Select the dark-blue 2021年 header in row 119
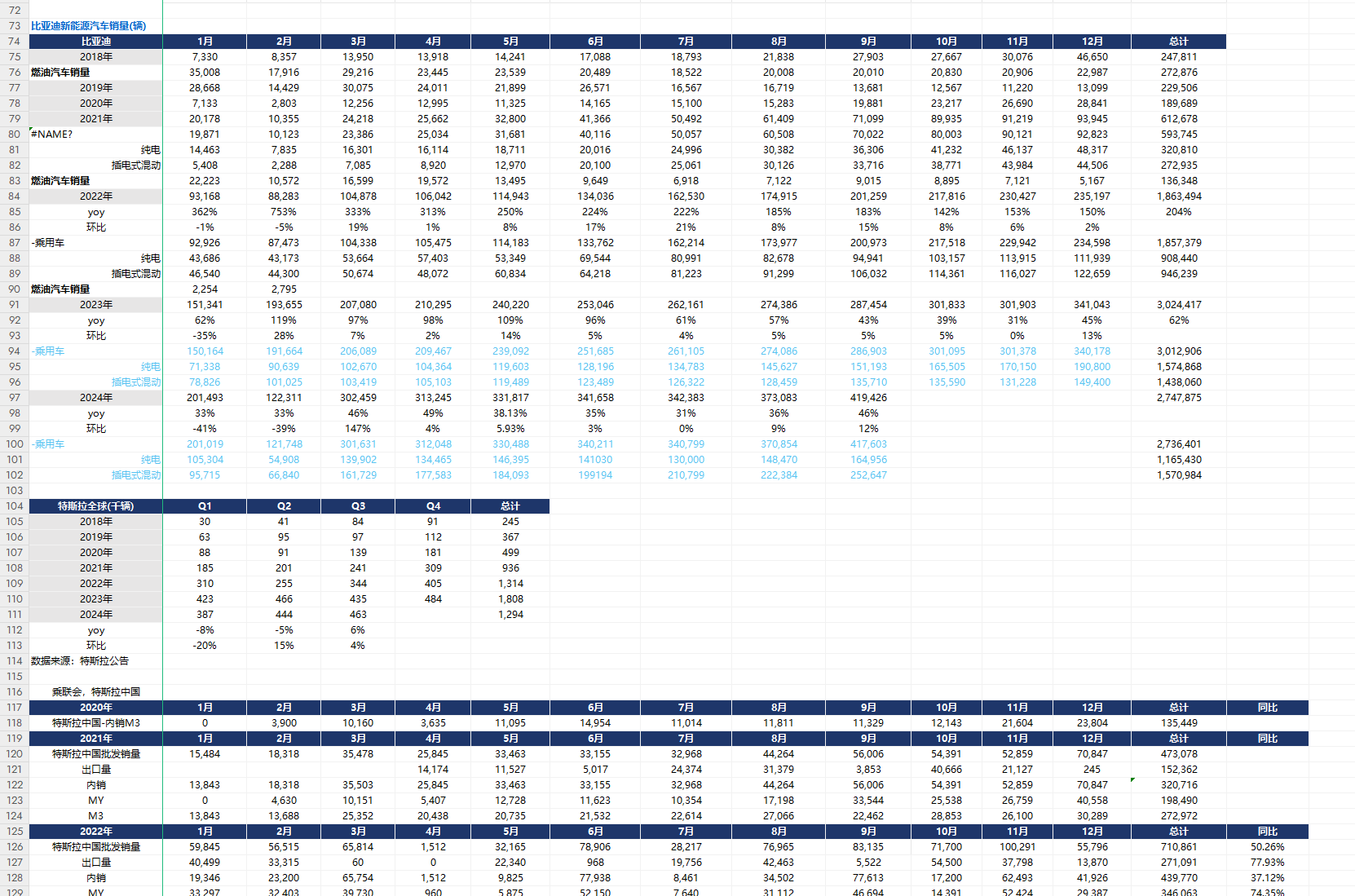 click(x=96, y=739)
